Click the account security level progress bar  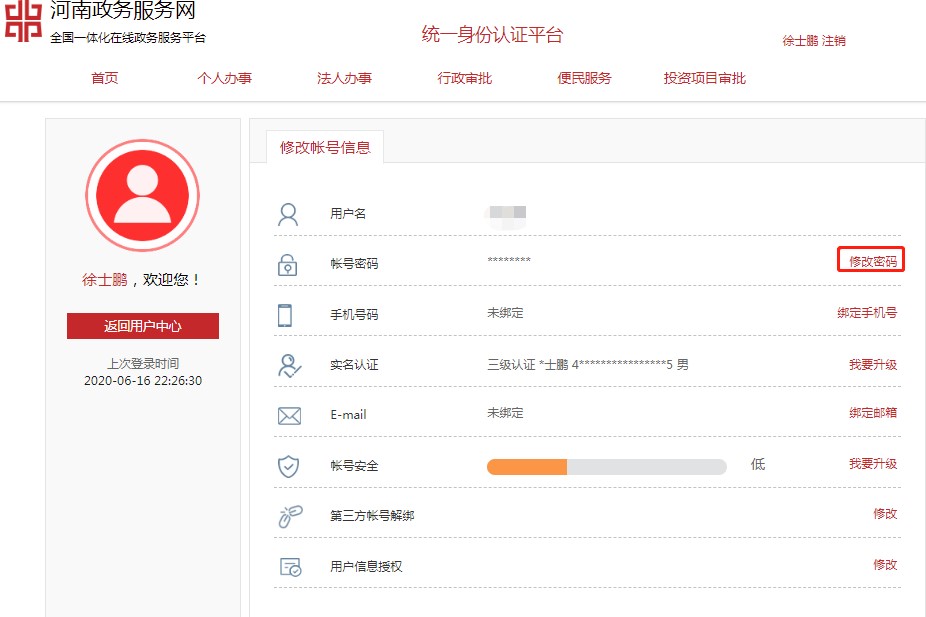coord(606,467)
